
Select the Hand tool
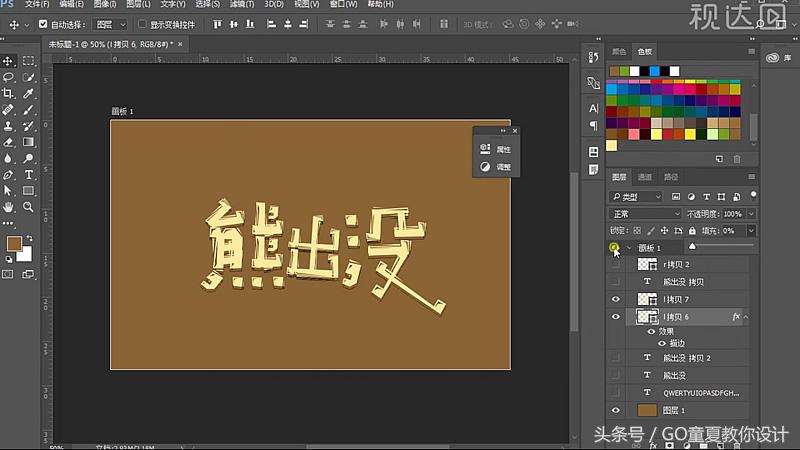8,207
